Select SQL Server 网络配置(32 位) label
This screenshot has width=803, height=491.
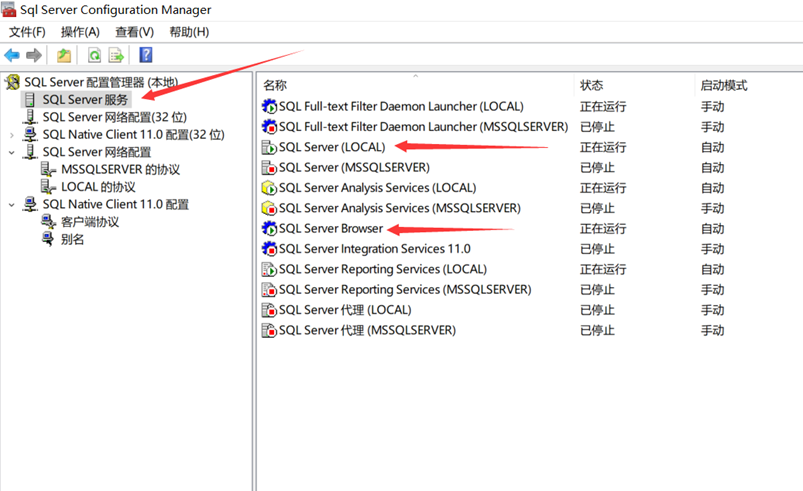[x=115, y=117]
